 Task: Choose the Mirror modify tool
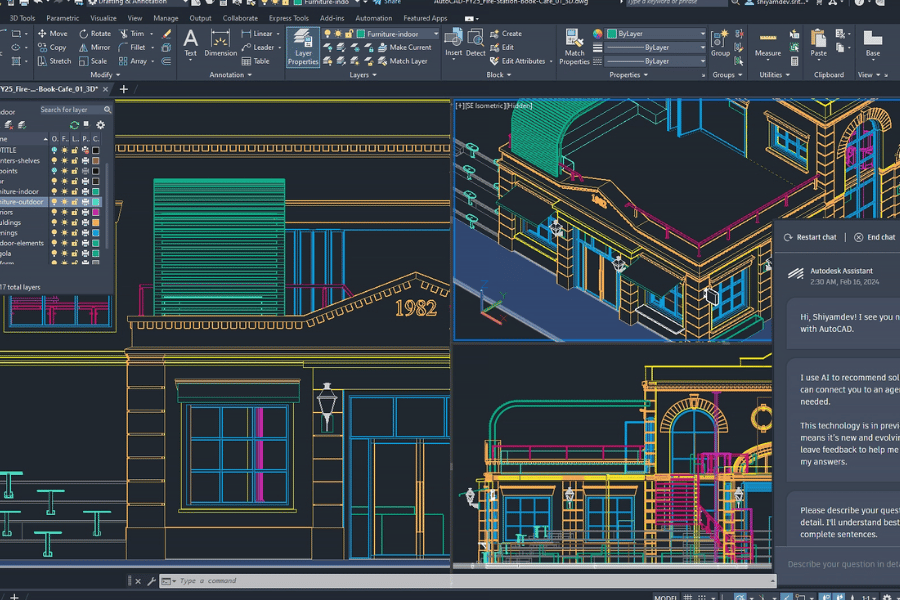(93, 47)
